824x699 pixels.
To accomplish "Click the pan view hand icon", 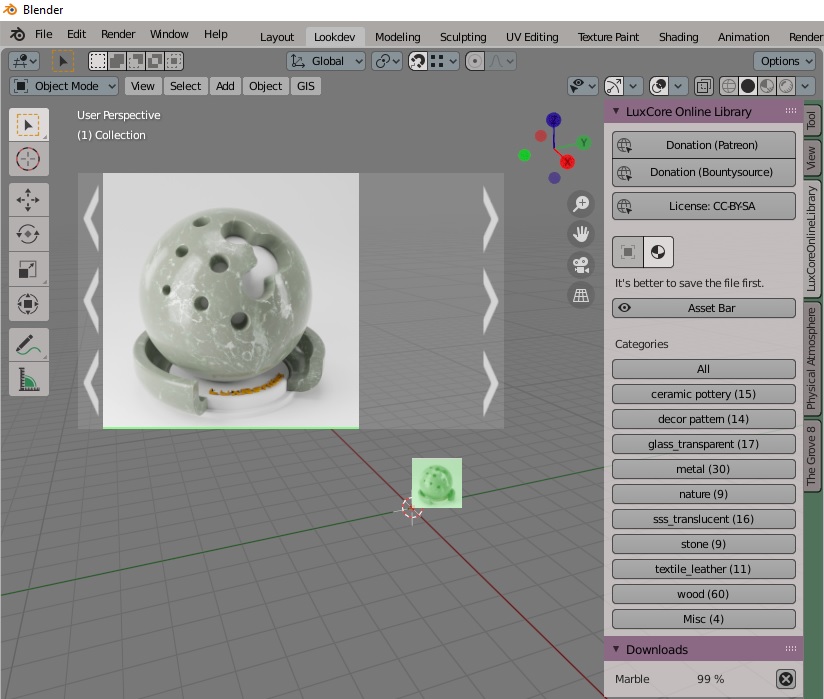I will [581, 234].
